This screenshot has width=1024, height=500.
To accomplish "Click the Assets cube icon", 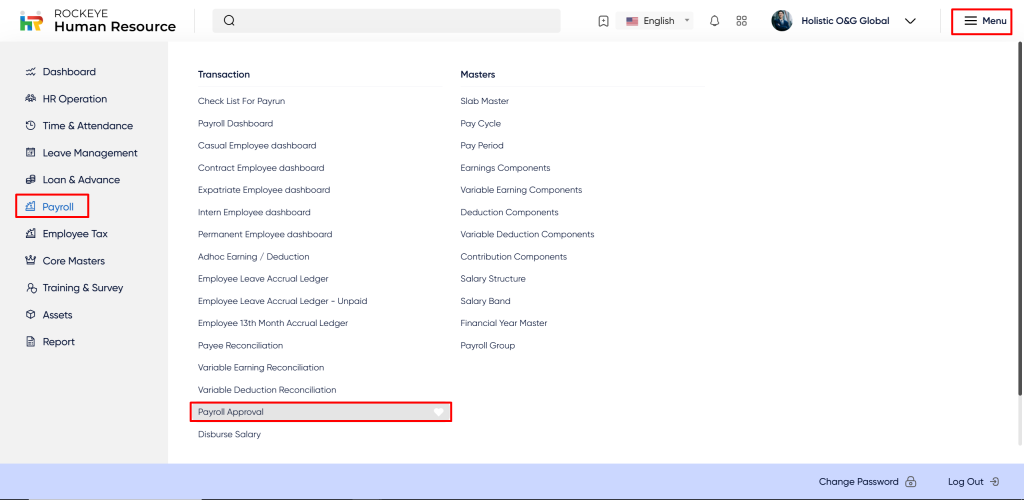I will pos(31,315).
